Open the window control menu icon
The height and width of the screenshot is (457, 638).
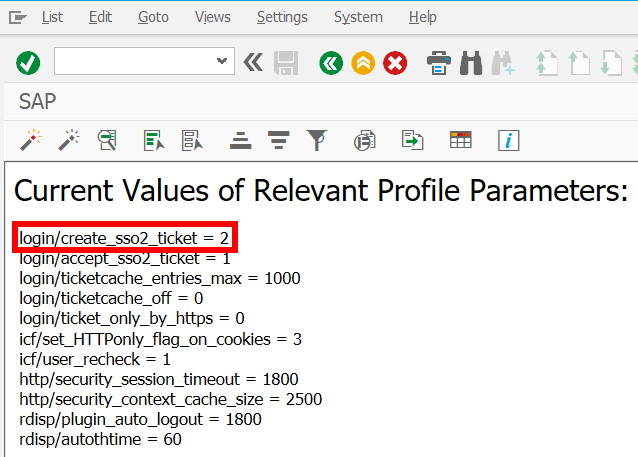14,17
